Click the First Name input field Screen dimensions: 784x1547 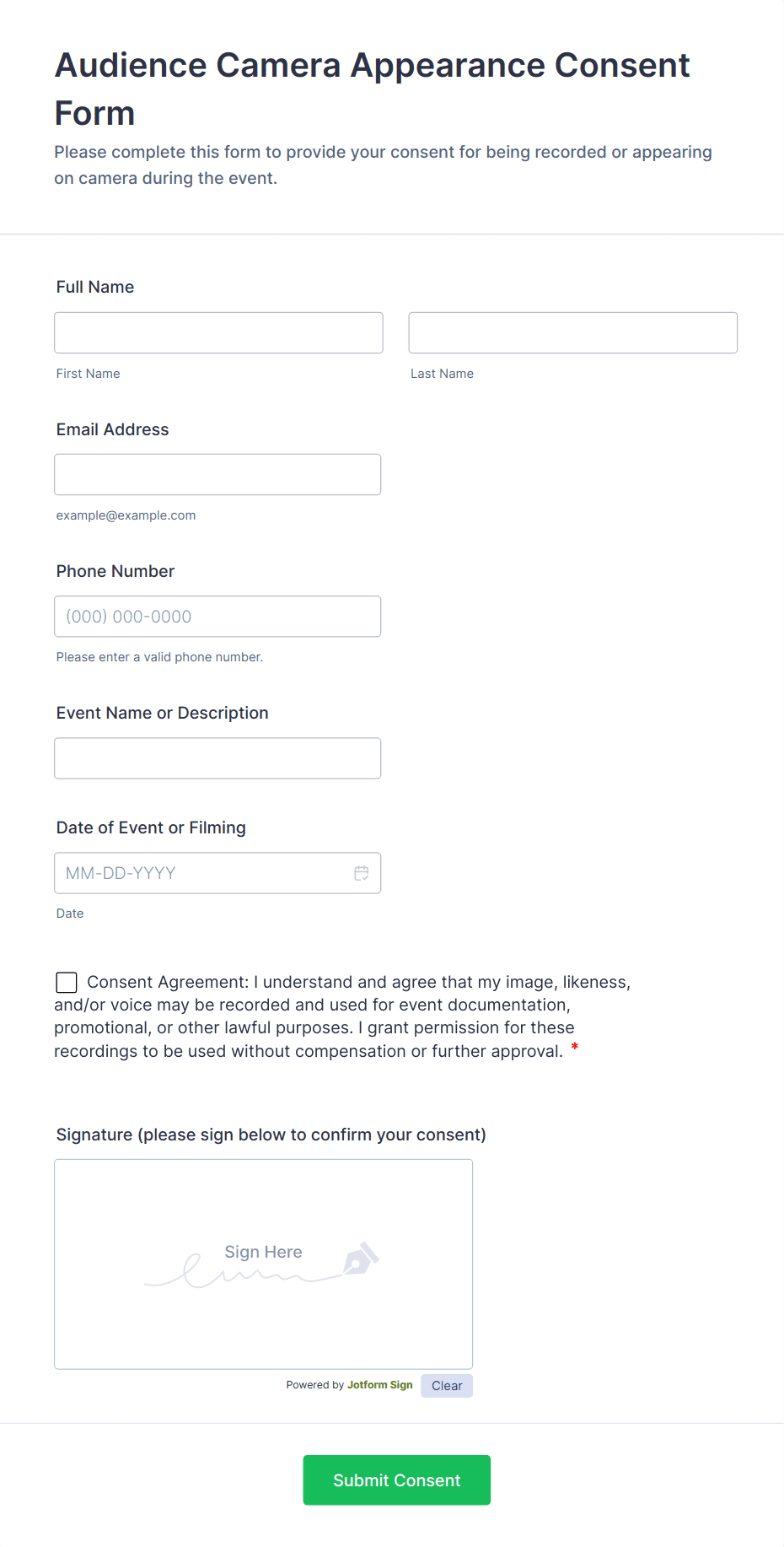(218, 333)
